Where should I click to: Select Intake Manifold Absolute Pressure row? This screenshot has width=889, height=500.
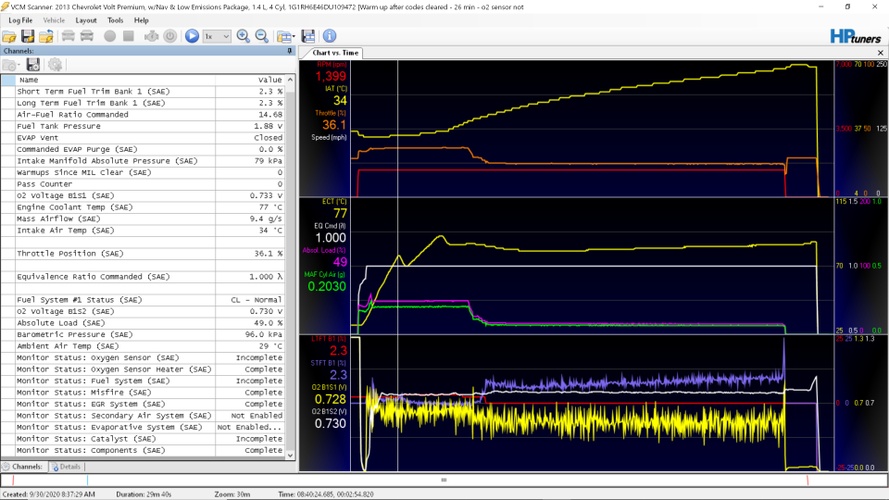[x=143, y=161]
